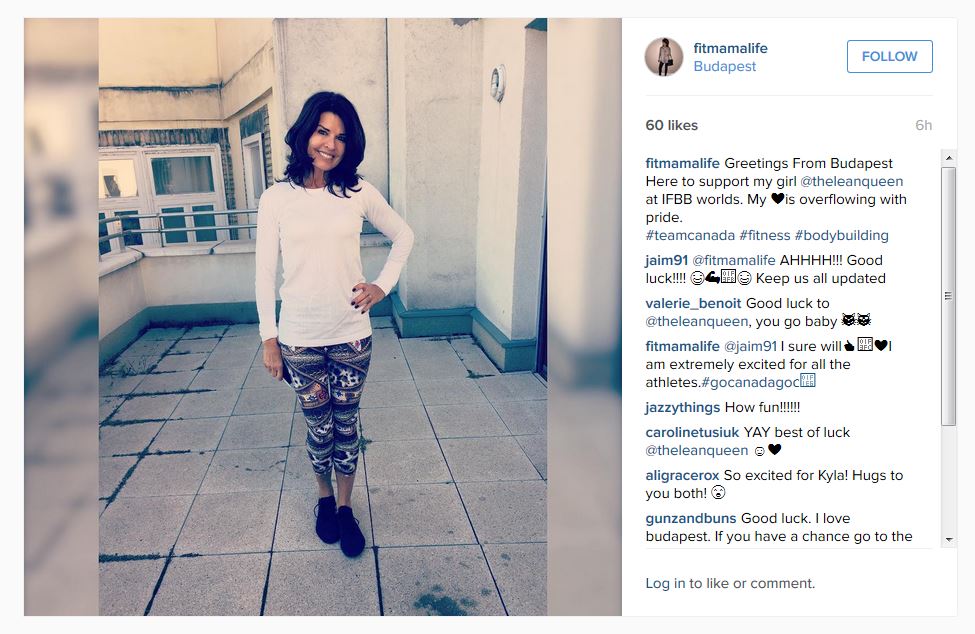Image resolution: width=975 pixels, height=634 pixels.
Task: Click the fitmamalife profile avatar
Action: [x=663, y=57]
